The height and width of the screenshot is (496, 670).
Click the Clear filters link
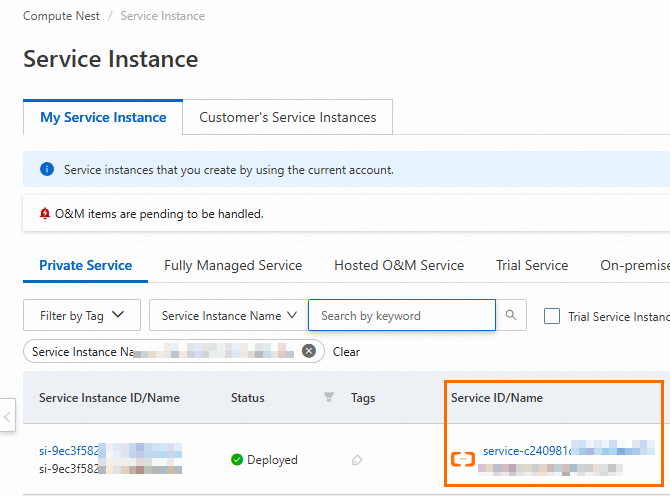click(346, 352)
